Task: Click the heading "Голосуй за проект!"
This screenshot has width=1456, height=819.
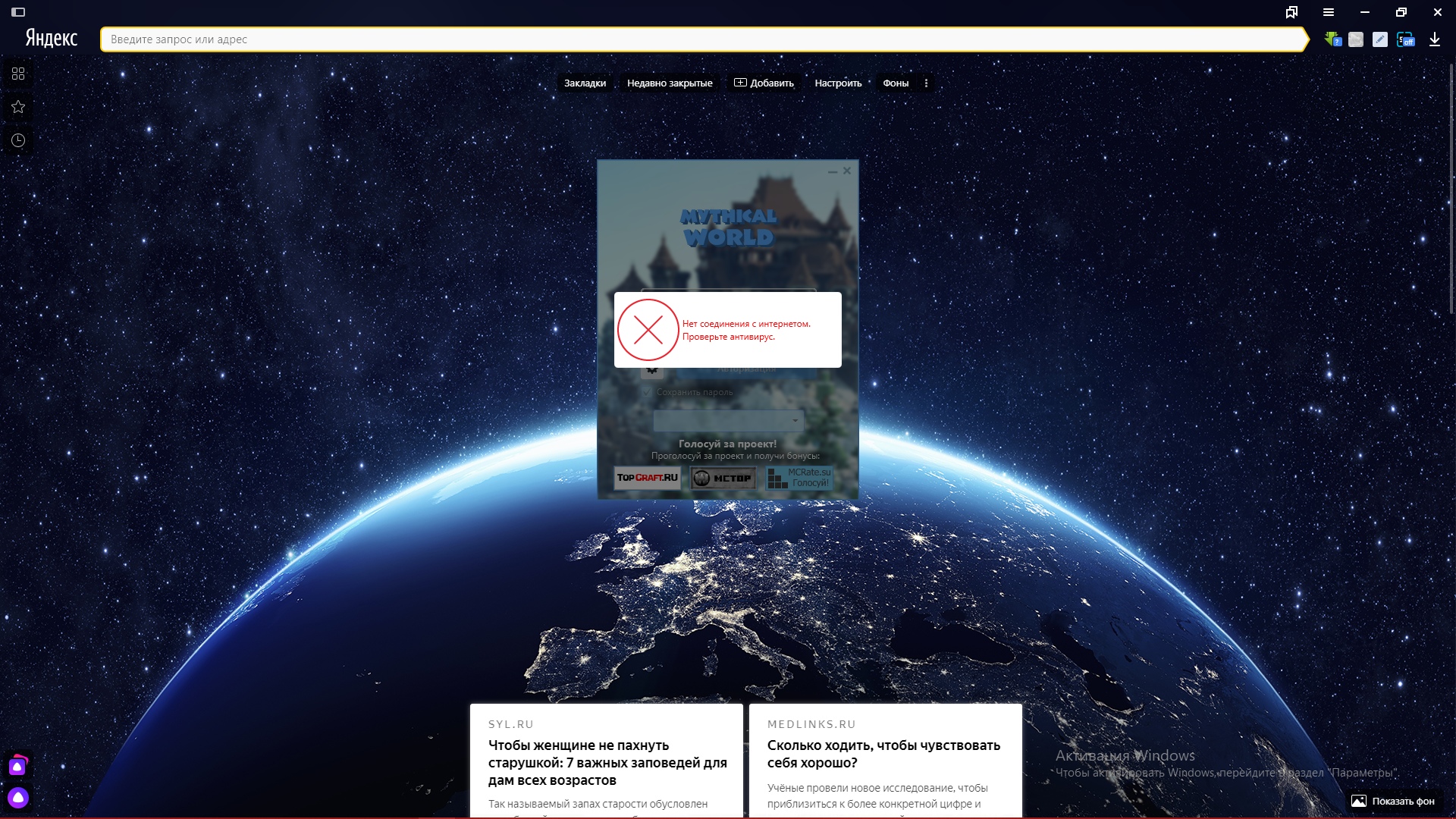Action: point(727,444)
